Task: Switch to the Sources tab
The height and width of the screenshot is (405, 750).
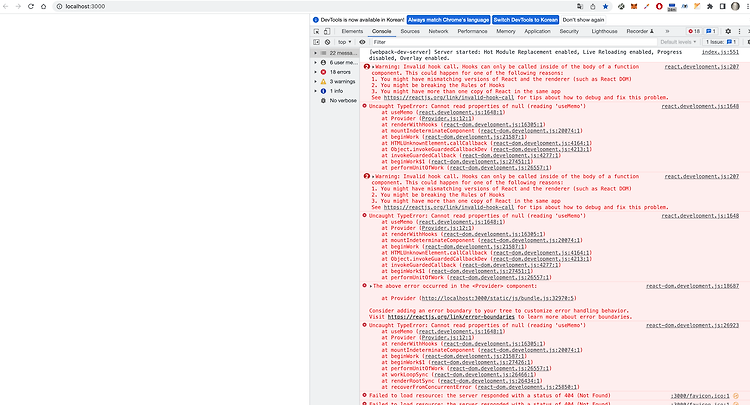Action: pyautogui.click(x=410, y=31)
